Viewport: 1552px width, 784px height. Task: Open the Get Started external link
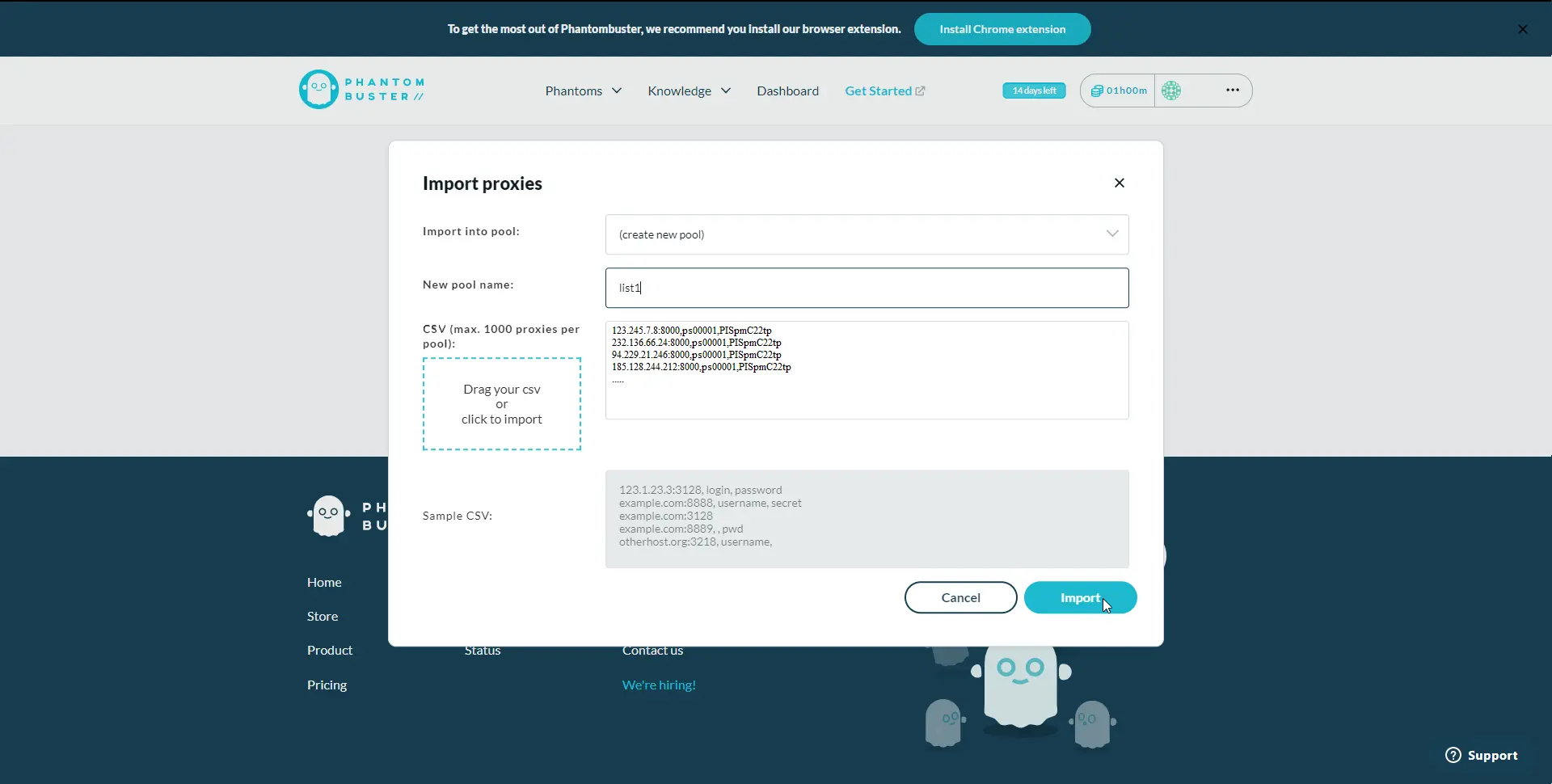(884, 91)
